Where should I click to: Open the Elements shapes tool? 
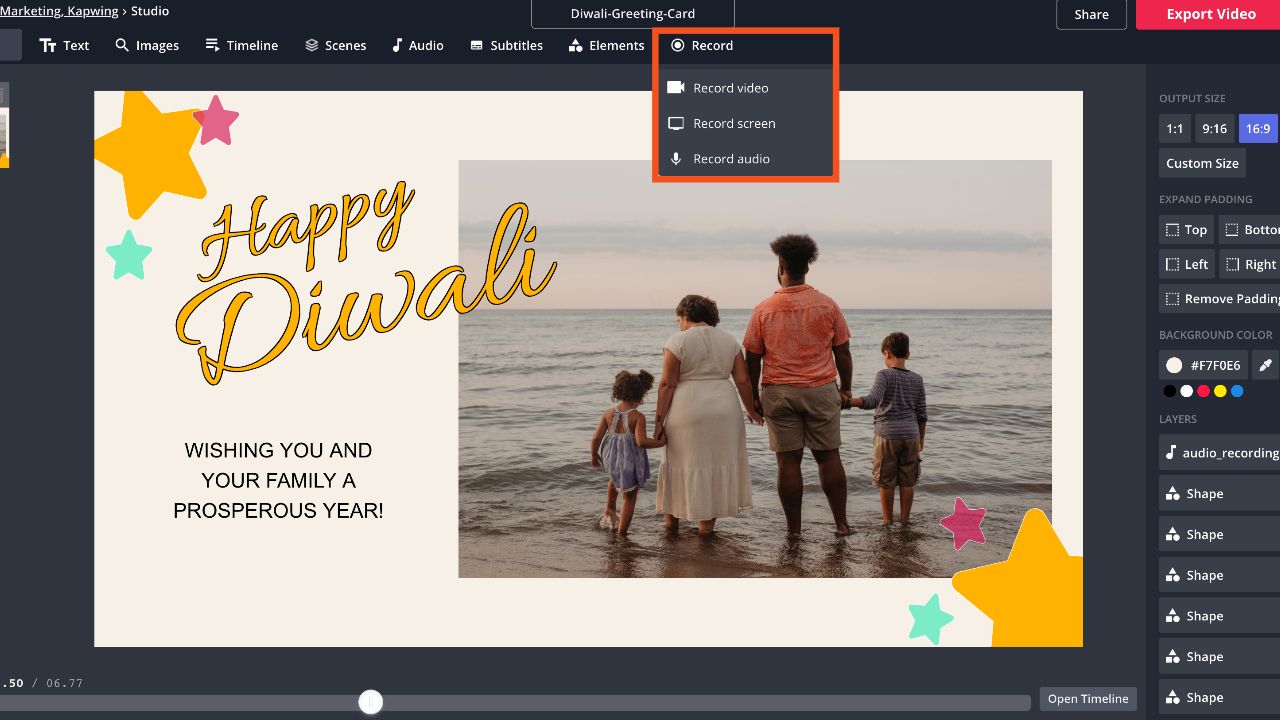pyautogui.click(x=575, y=45)
